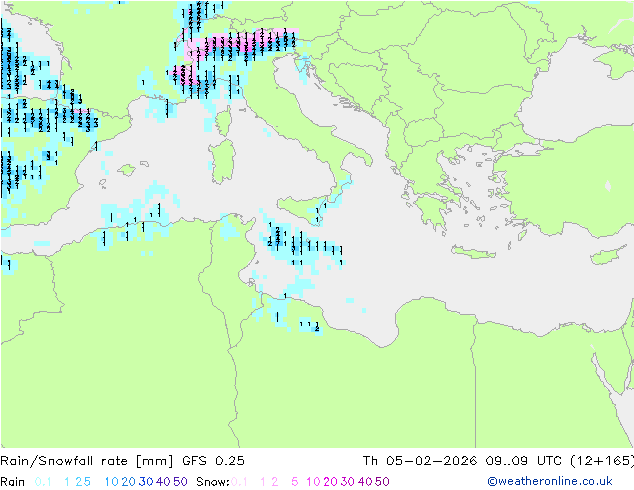Pick the rain legend value 20
This screenshot has height=490, width=634.
[128, 482]
